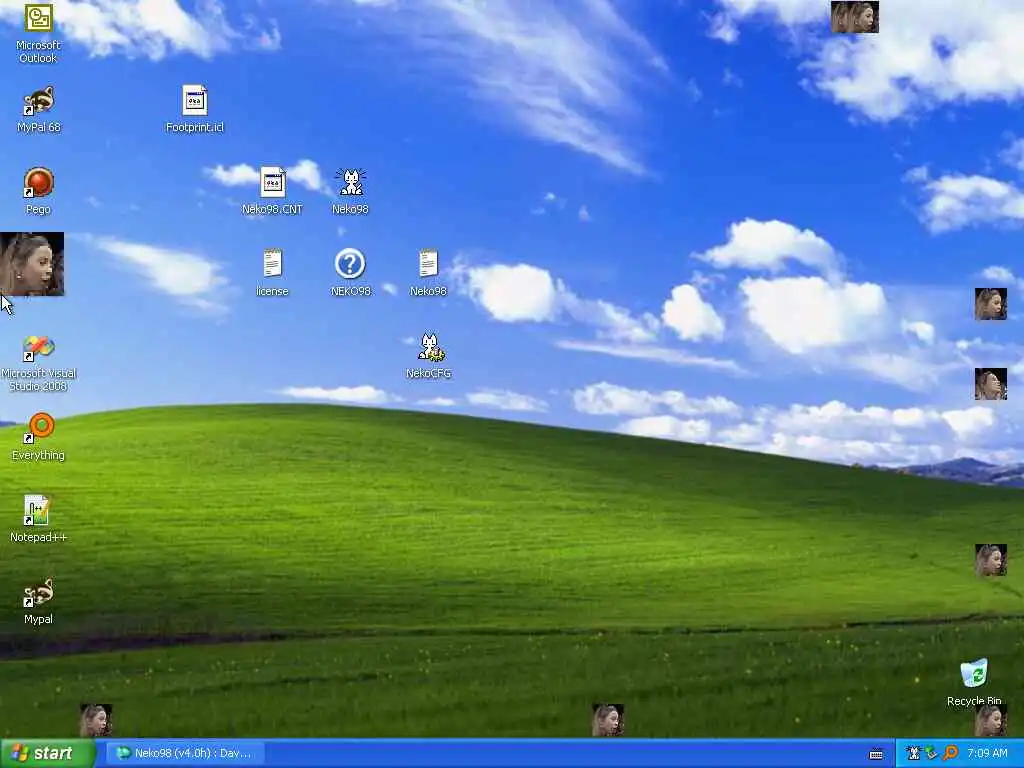Screen dimensions: 1024x768
Task: Click the Neko cat tray icon
Action: click(x=913, y=753)
